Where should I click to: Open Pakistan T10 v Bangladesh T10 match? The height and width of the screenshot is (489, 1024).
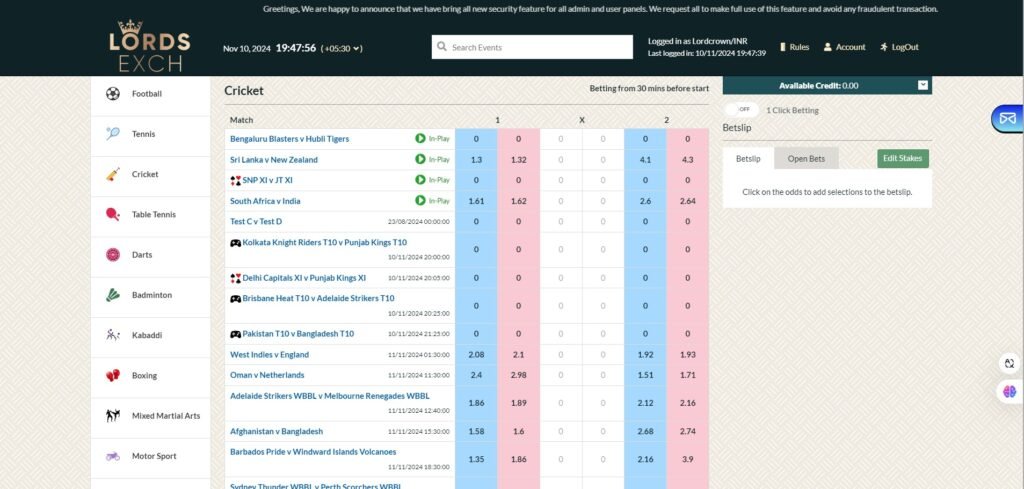click(x=298, y=334)
